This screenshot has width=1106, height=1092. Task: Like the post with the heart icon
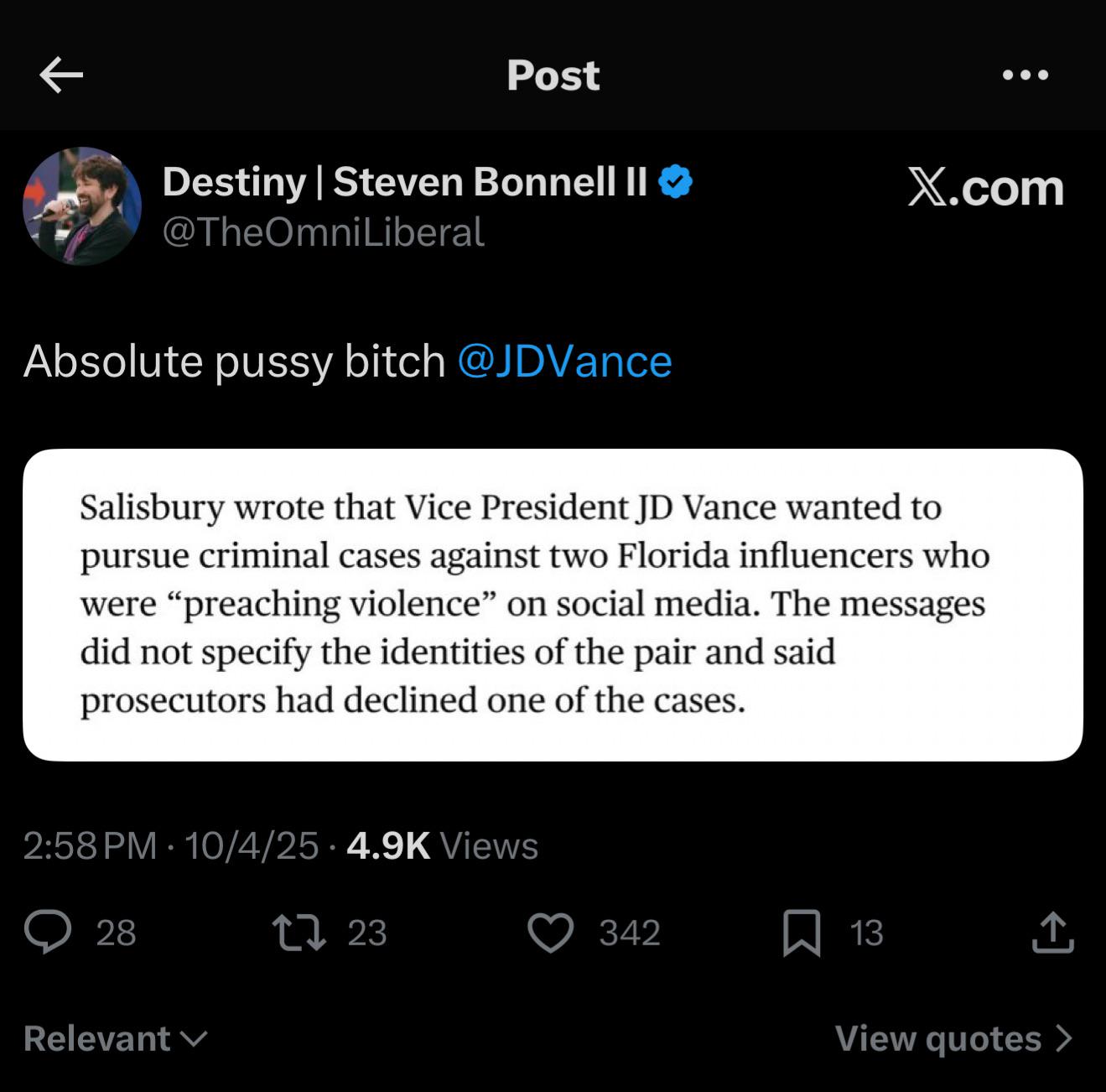coord(550,933)
